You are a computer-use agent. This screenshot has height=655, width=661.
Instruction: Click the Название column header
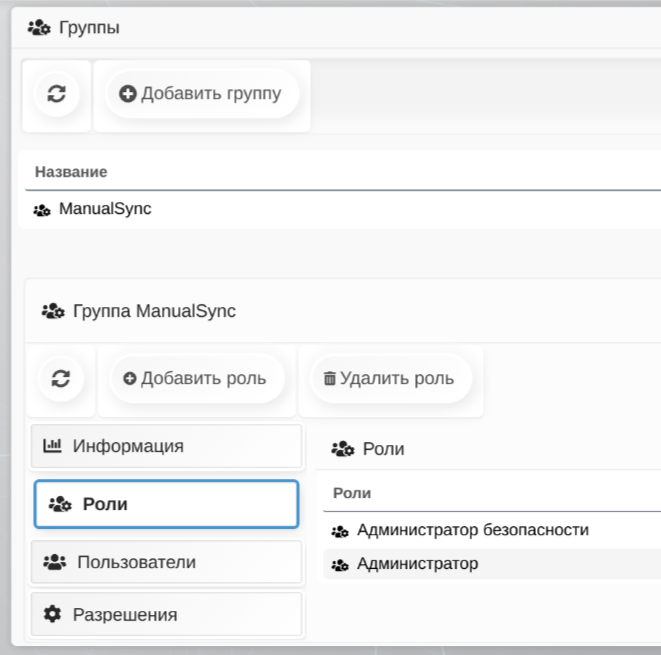(x=71, y=172)
